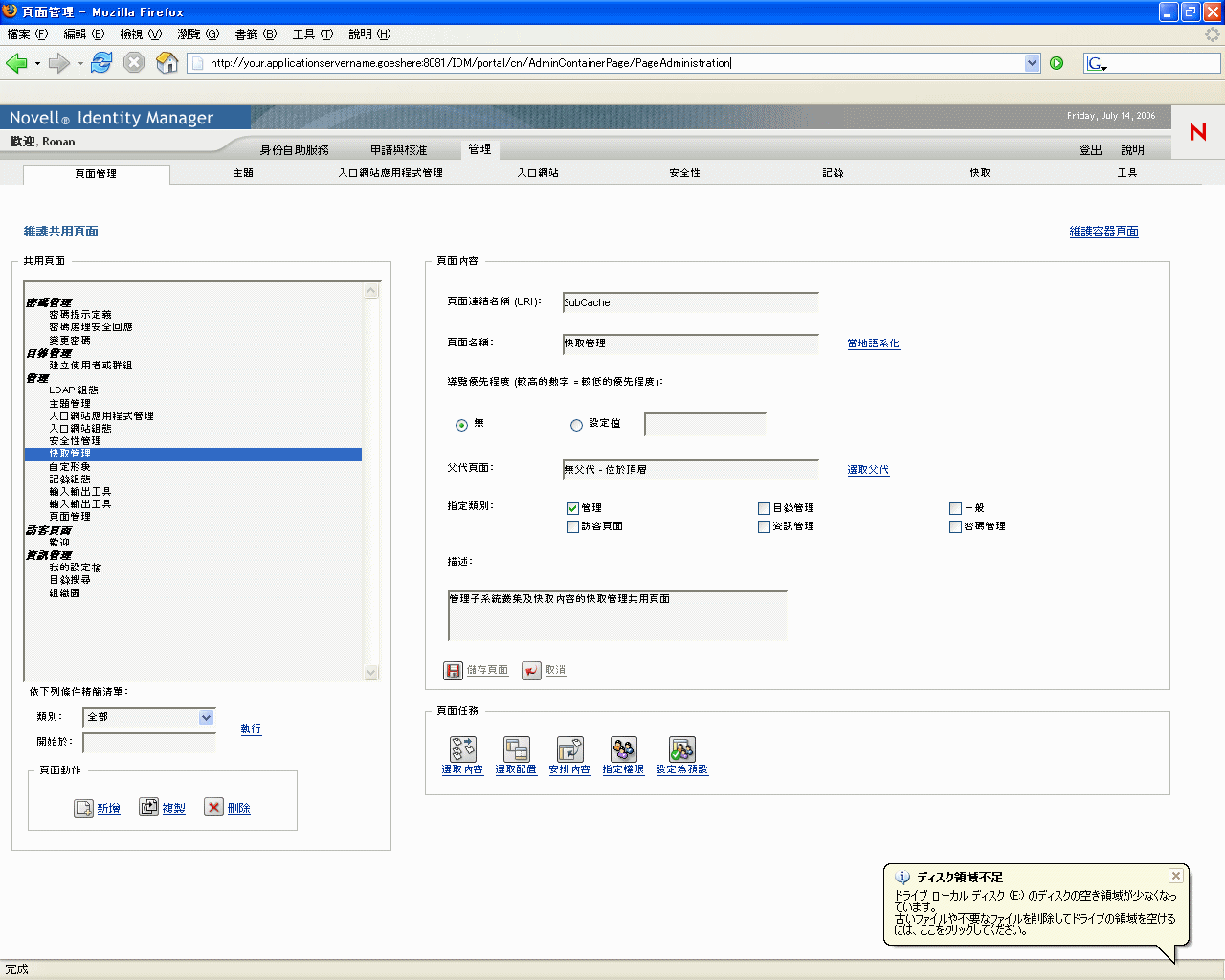Open the 選取配置 layout icon
1225x980 pixels.
(x=516, y=748)
